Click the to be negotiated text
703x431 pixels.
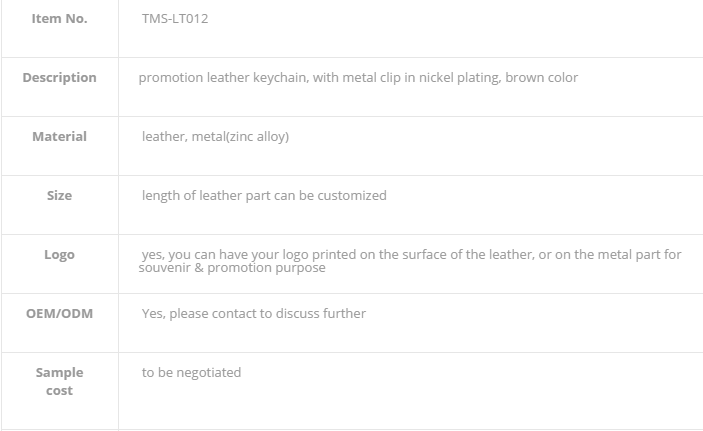pyautogui.click(x=191, y=373)
